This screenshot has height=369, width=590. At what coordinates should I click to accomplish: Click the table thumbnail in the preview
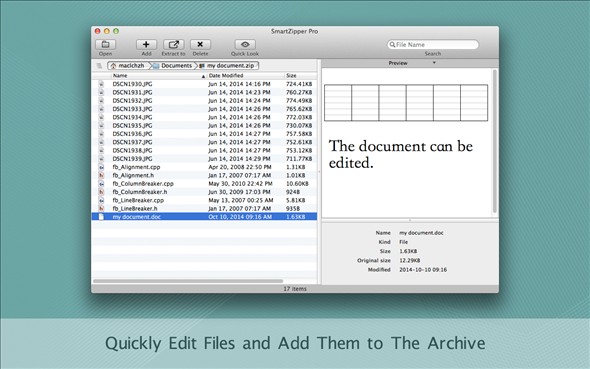tap(406, 103)
